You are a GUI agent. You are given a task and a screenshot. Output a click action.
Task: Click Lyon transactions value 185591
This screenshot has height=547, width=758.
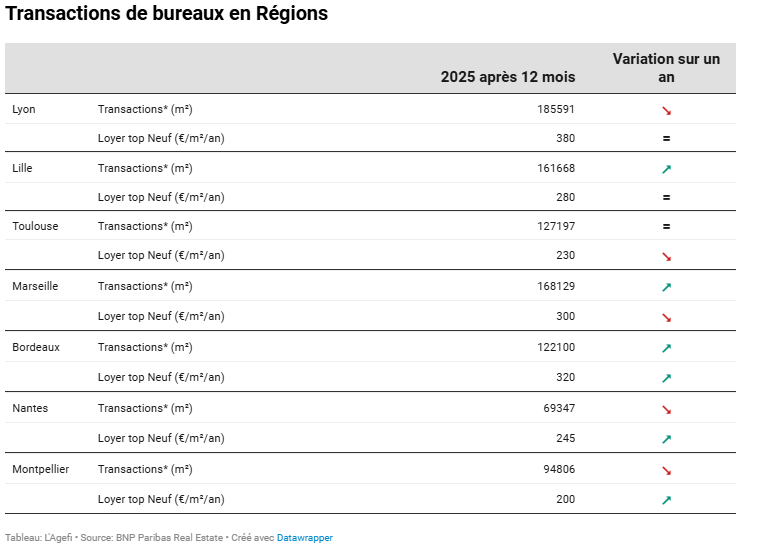[x=556, y=109]
